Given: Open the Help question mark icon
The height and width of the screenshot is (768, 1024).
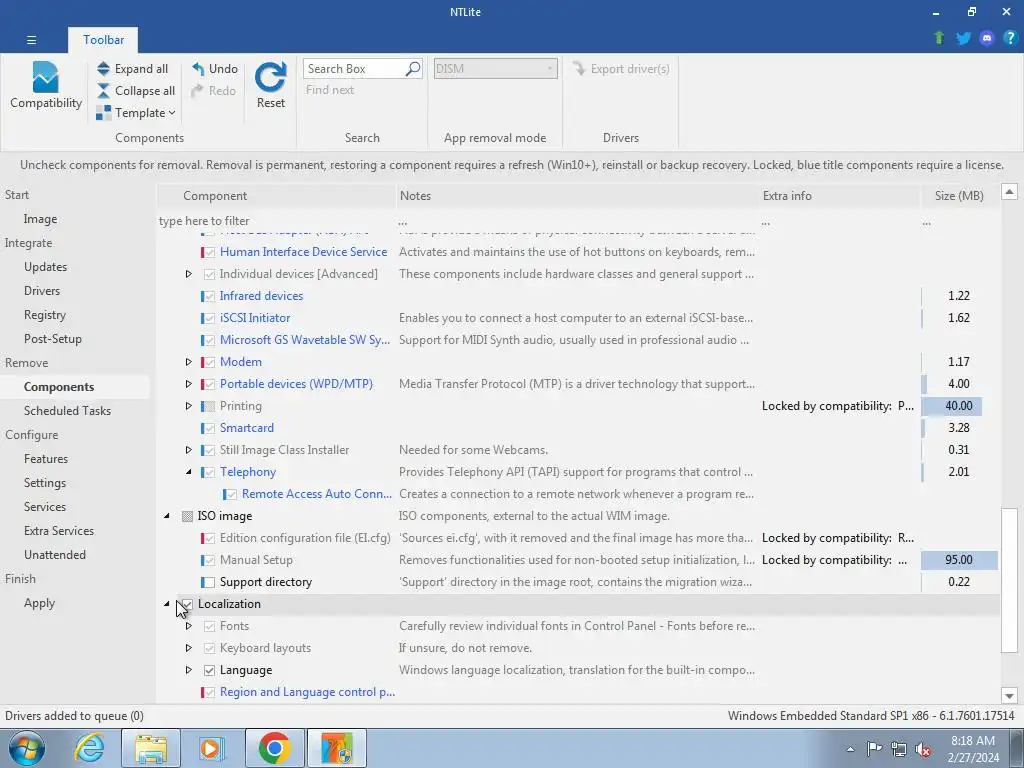Looking at the screenshot, I should (1010, 38).
